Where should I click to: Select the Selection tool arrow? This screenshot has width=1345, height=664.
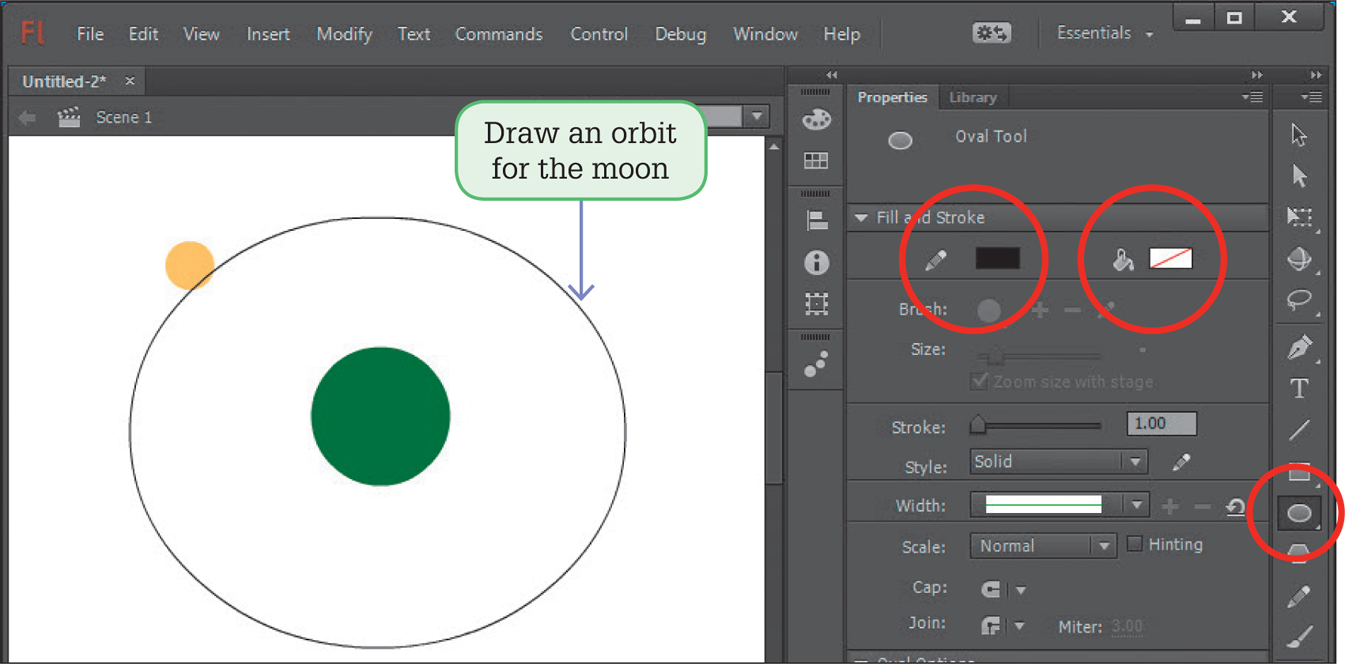1299,135
